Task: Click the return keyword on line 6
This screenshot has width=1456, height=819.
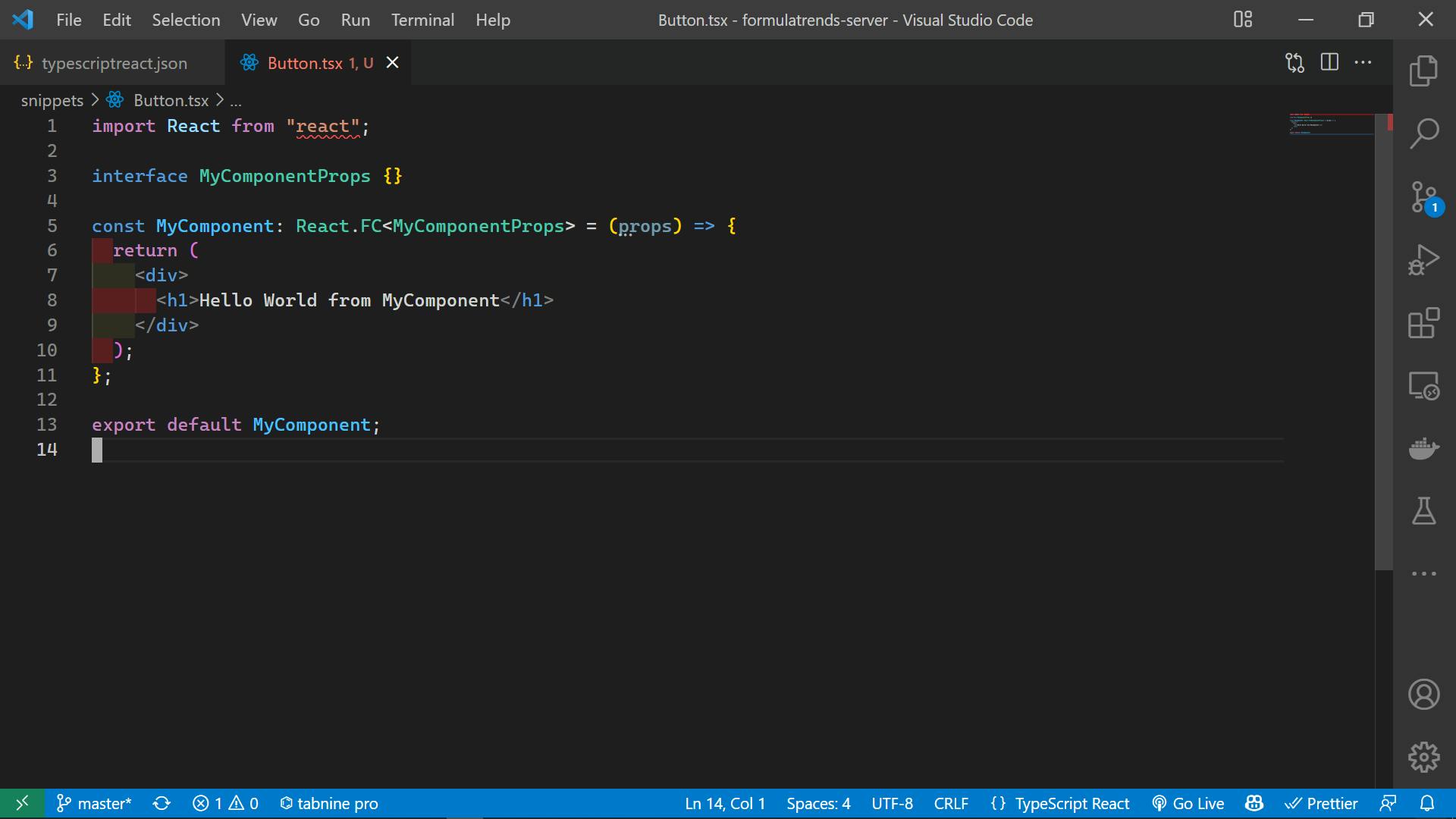Action: (x=145, y=250)
